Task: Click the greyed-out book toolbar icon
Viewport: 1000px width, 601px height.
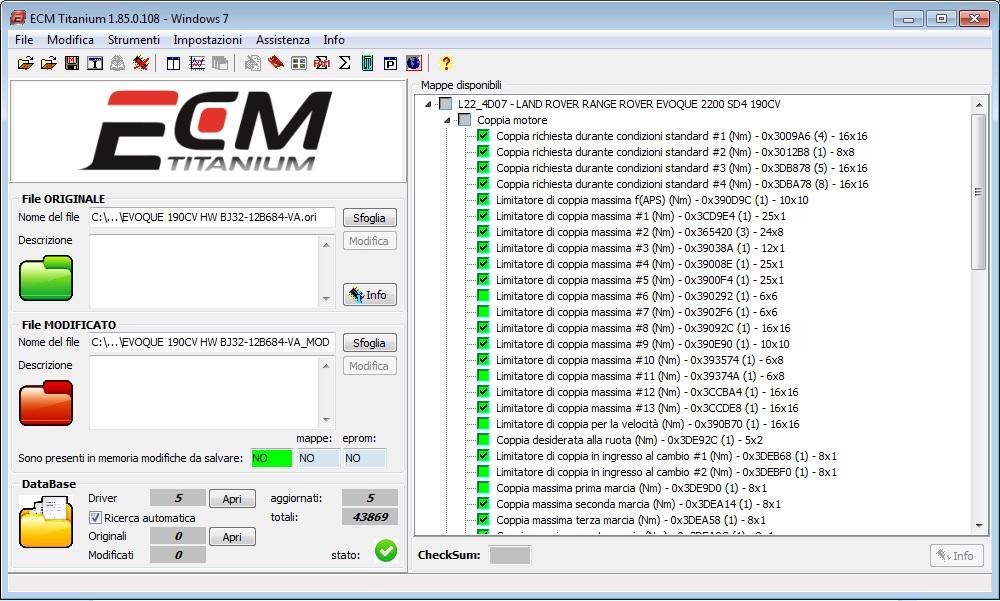Action: tap(118, 63)
